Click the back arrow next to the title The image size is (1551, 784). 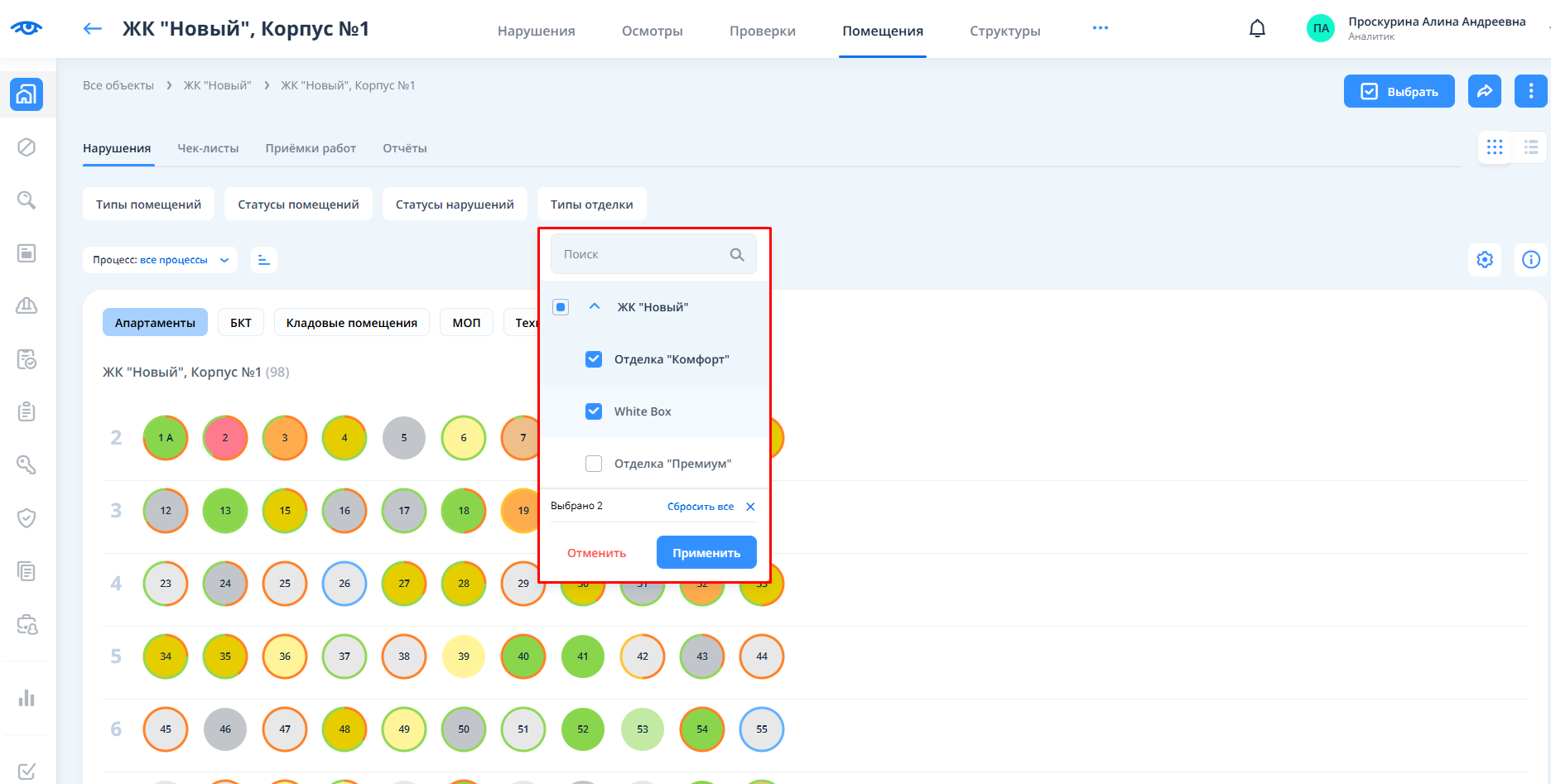pyautogui.click(x=93, y=29)
